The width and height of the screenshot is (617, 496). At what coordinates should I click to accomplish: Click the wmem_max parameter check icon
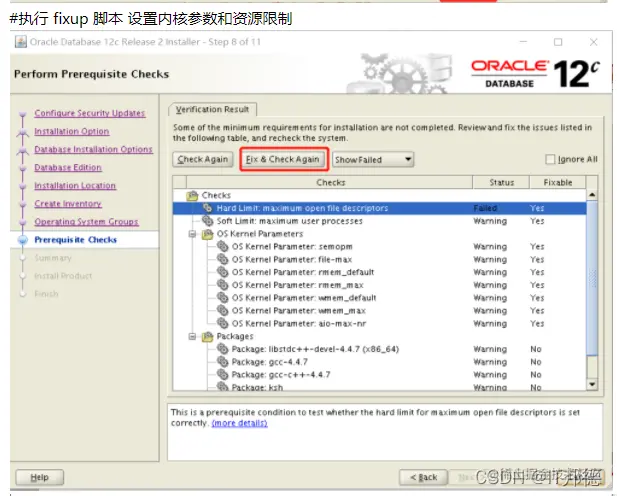[223, 311]
